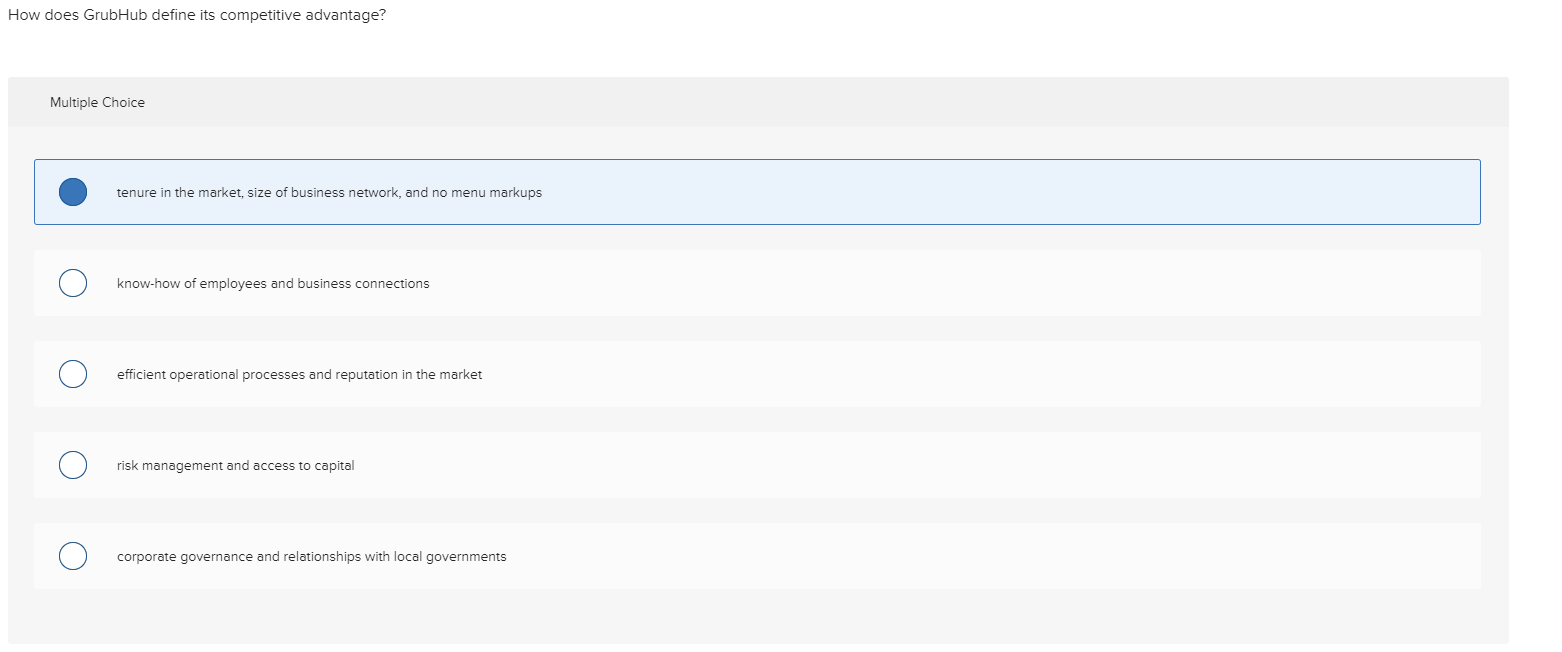Select the 'know-how of employees' radio button

pyautogui.click(x=73, y=283)
